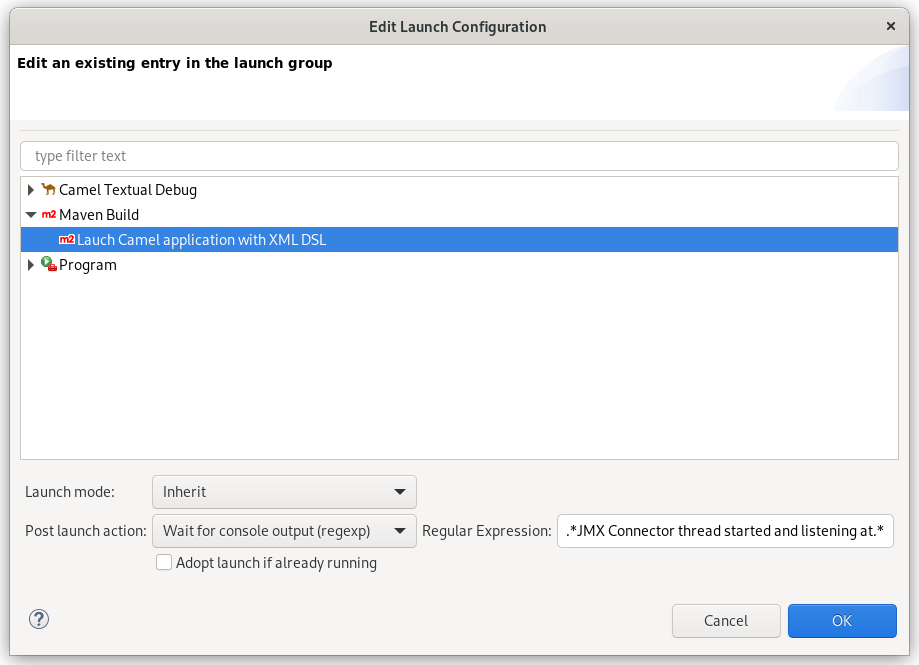
Task: Expand the Program tree node
Action: pyautogui.click(x=31, y=264)
